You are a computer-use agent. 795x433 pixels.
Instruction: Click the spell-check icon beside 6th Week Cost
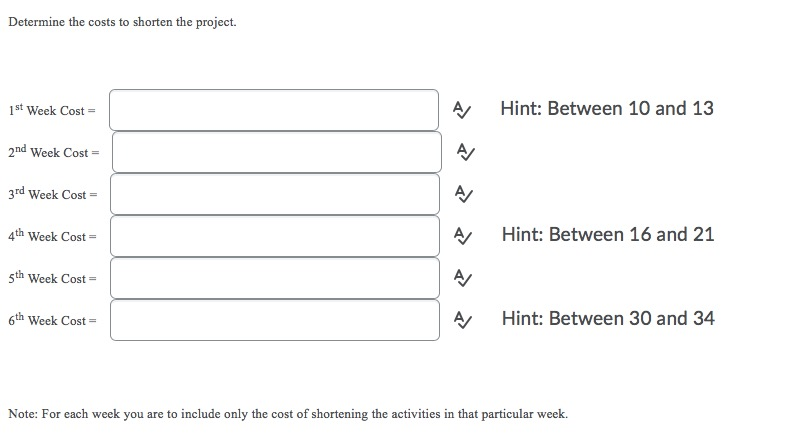click(460, 320)
